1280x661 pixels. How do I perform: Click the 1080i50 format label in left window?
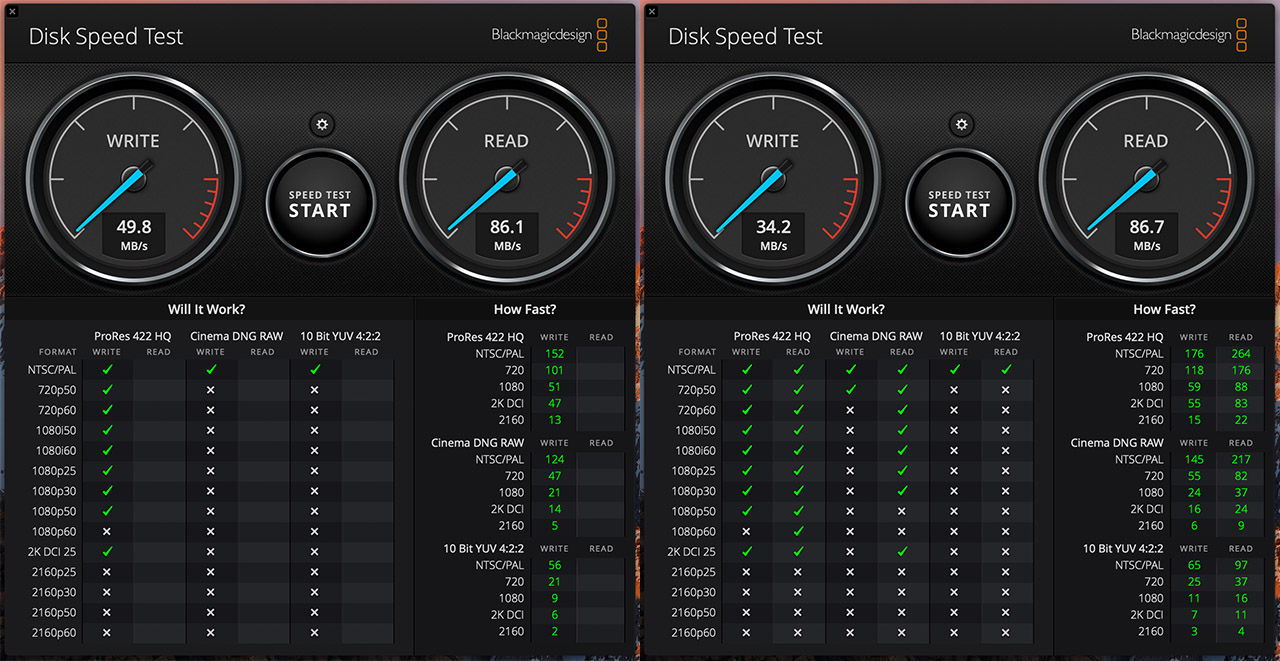(54, 430)
